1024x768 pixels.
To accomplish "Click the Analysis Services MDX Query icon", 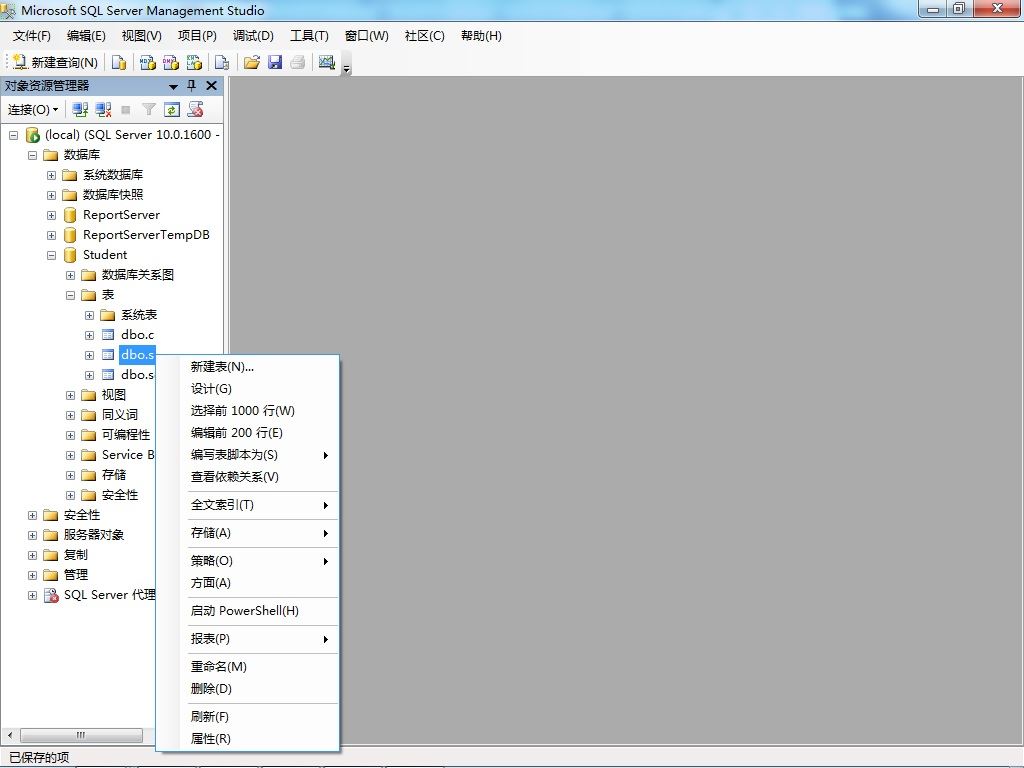I will (x=148, y=62).
